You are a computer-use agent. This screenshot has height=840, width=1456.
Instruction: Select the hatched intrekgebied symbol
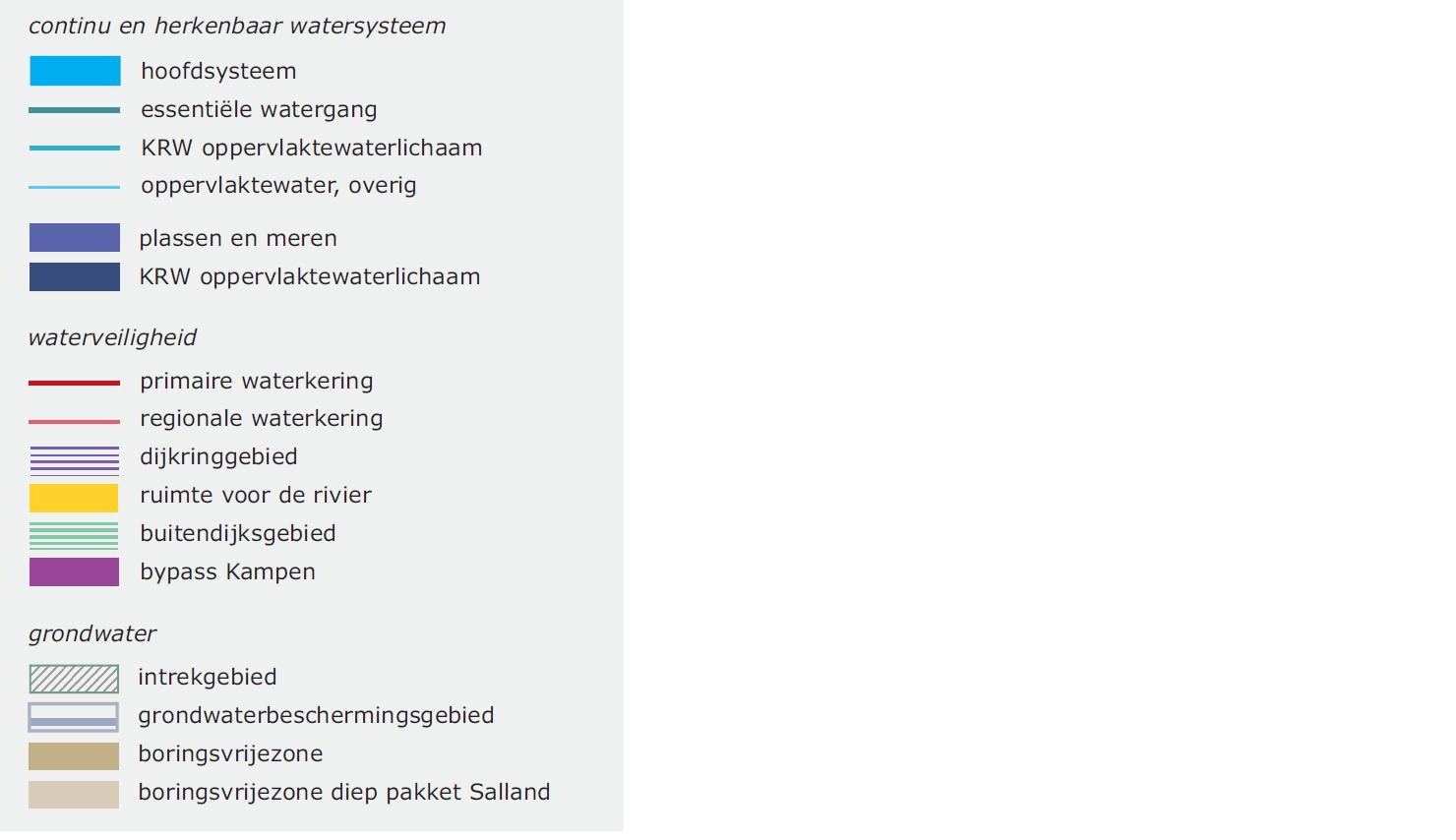(74, 679)
